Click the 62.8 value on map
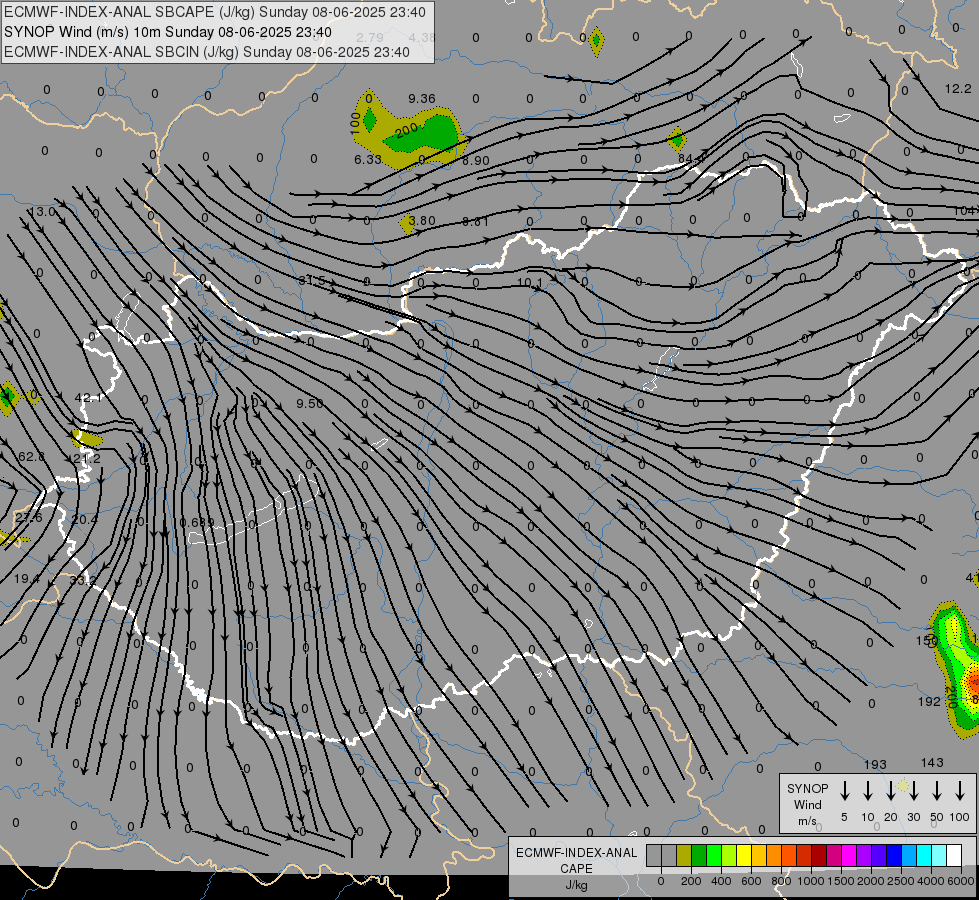 [32, 457]
